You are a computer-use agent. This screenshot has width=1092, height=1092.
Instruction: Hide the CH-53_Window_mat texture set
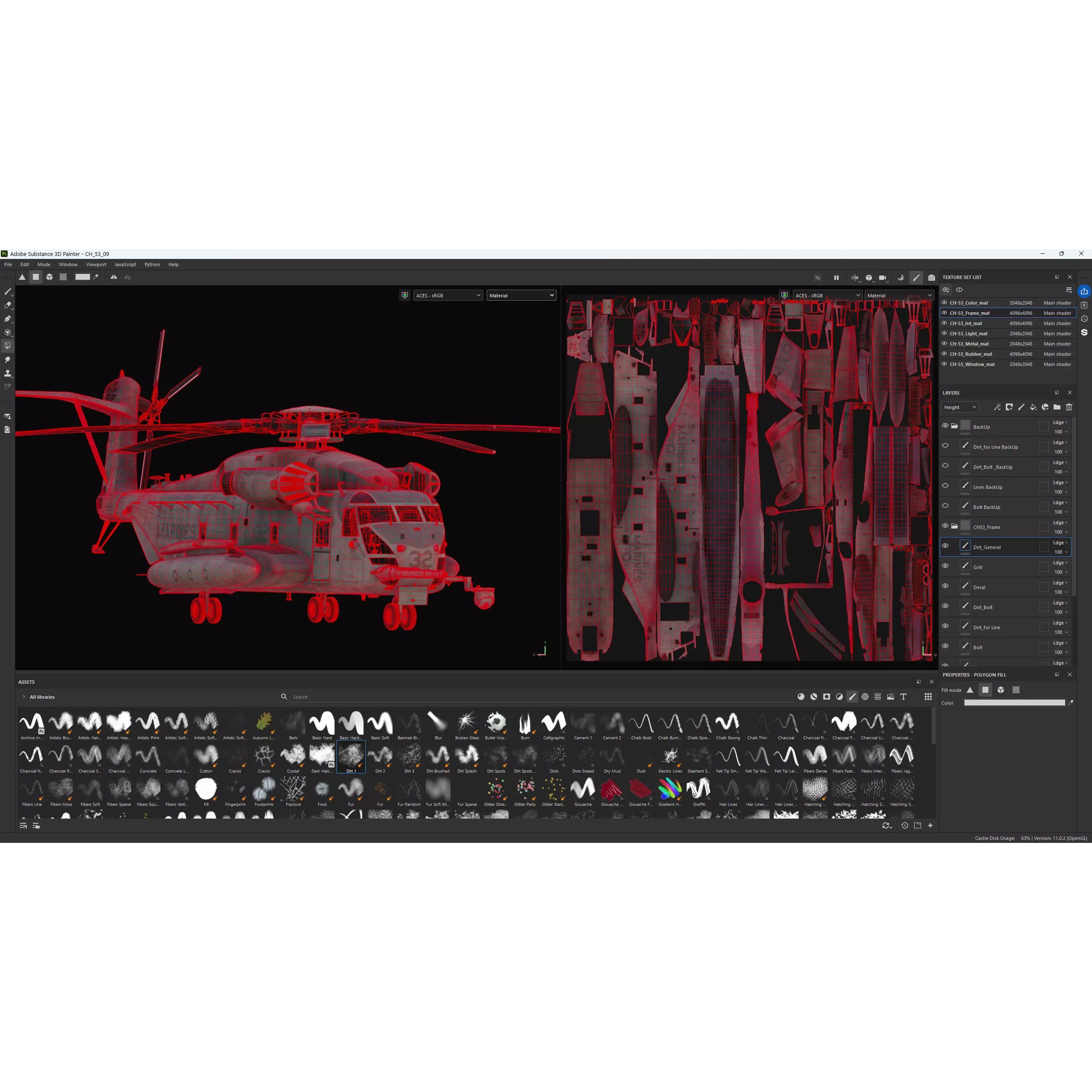point(944,364)
